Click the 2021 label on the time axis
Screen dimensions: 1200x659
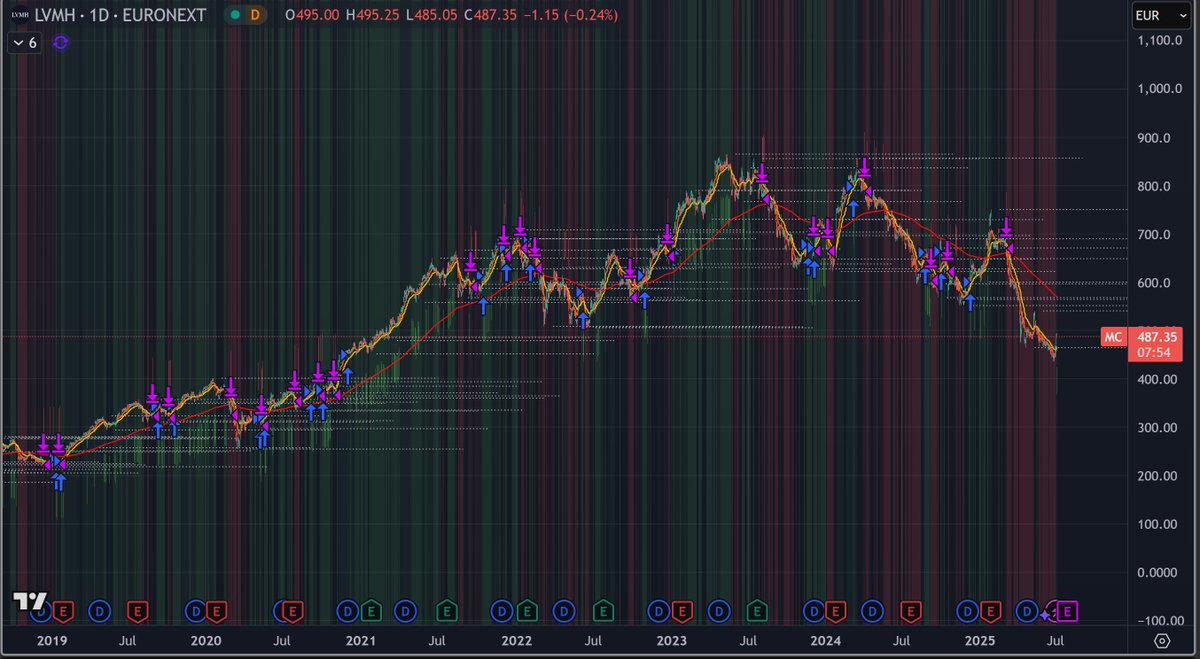(x=361, y=639)
